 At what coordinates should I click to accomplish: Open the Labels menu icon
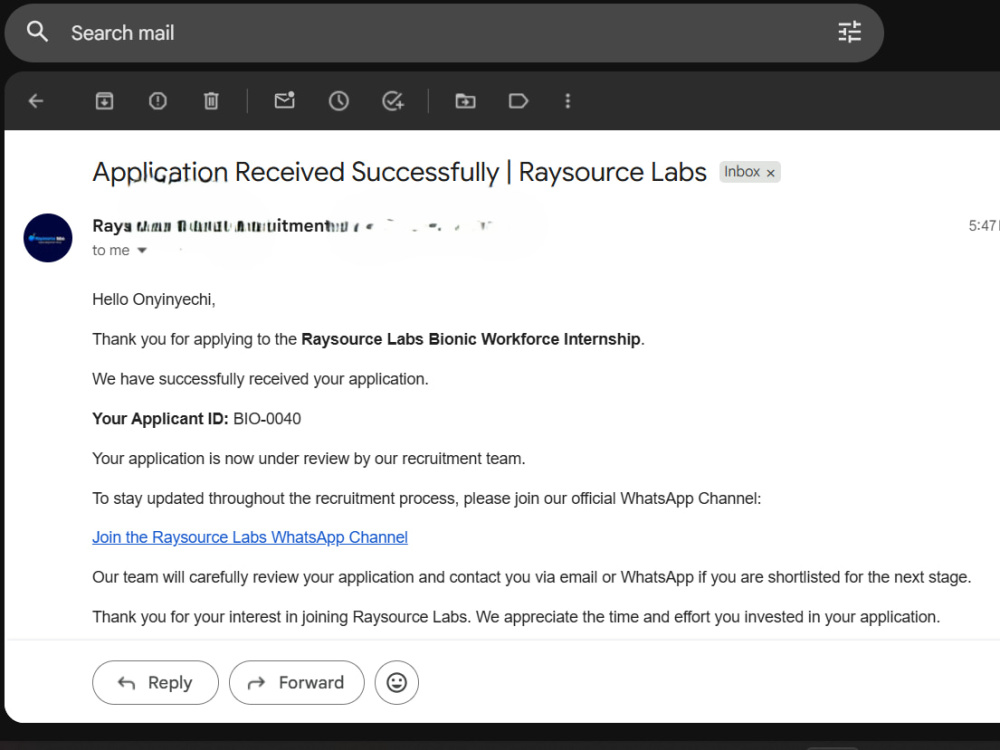tap(518, 101)
